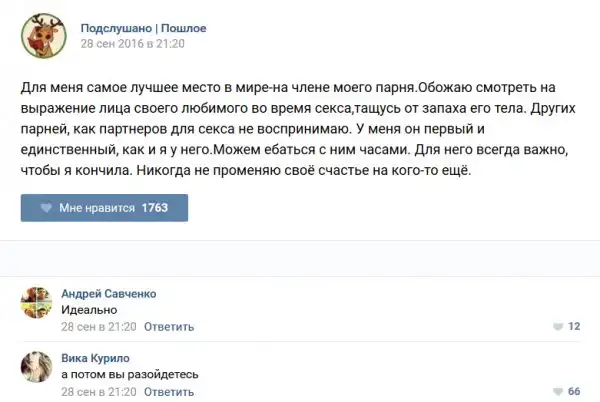
Task: Click the comment text Идеально
Action: (x=88, y=310)
